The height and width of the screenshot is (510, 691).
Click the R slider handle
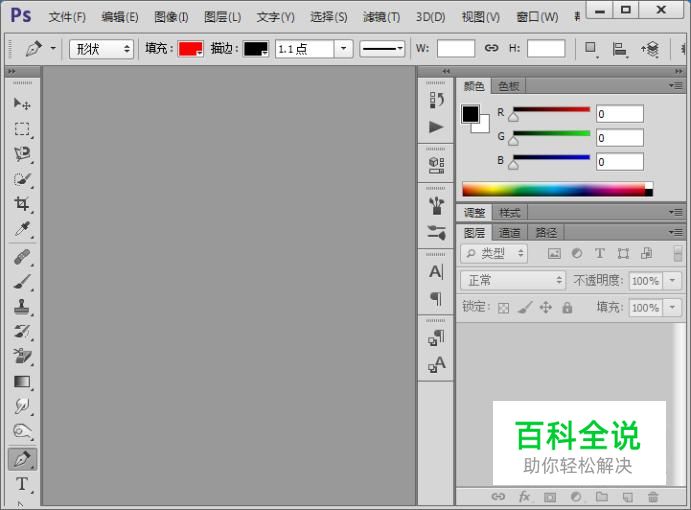pyautogui.click(x=513, y=118)
